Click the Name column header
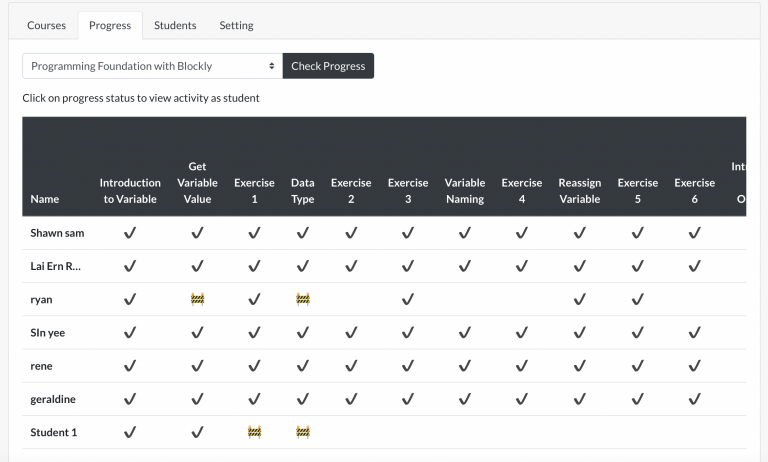The width and height of the screenshot is (768, 462). click(45, 199)
